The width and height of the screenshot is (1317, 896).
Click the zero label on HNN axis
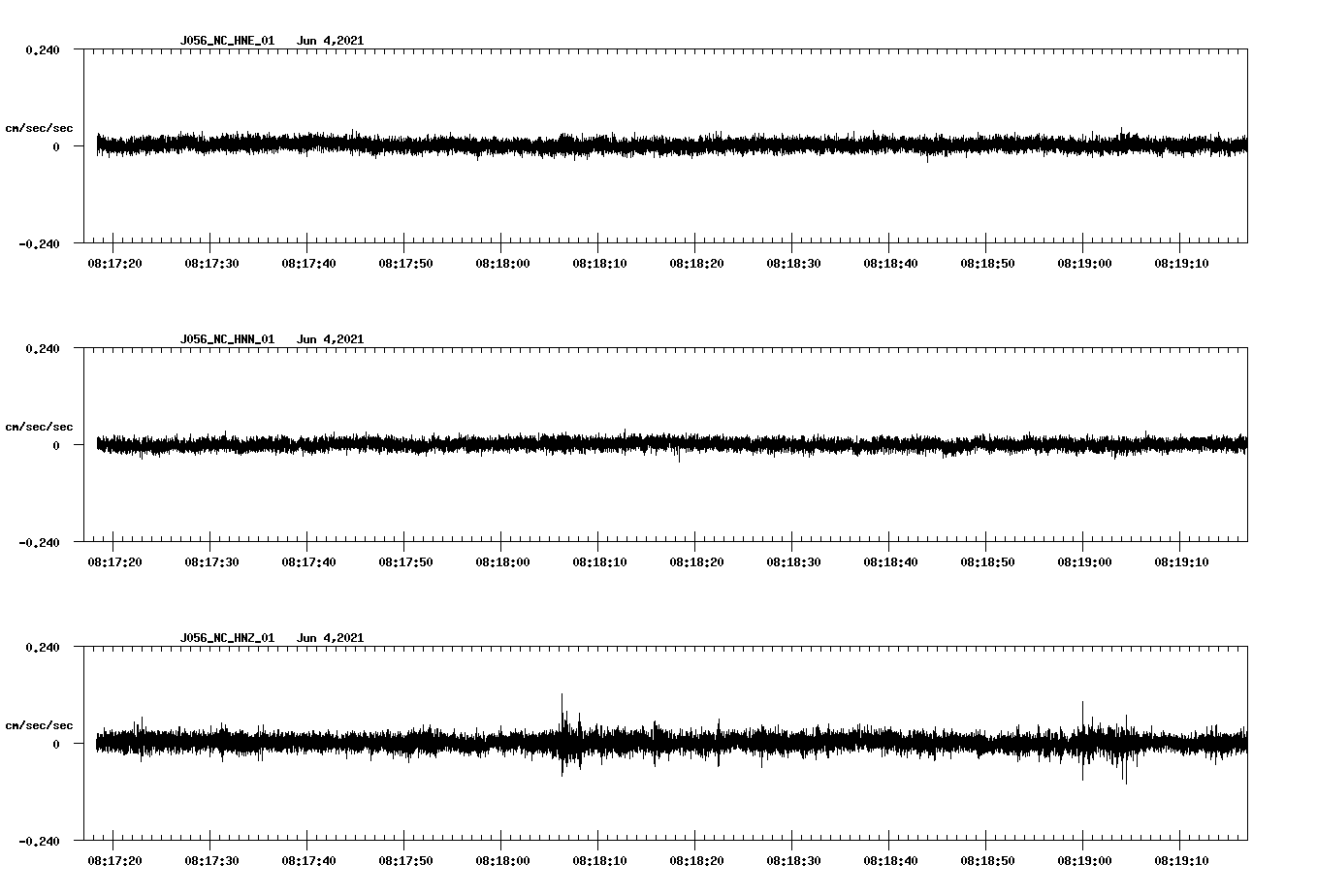click(x=56, y=446)
